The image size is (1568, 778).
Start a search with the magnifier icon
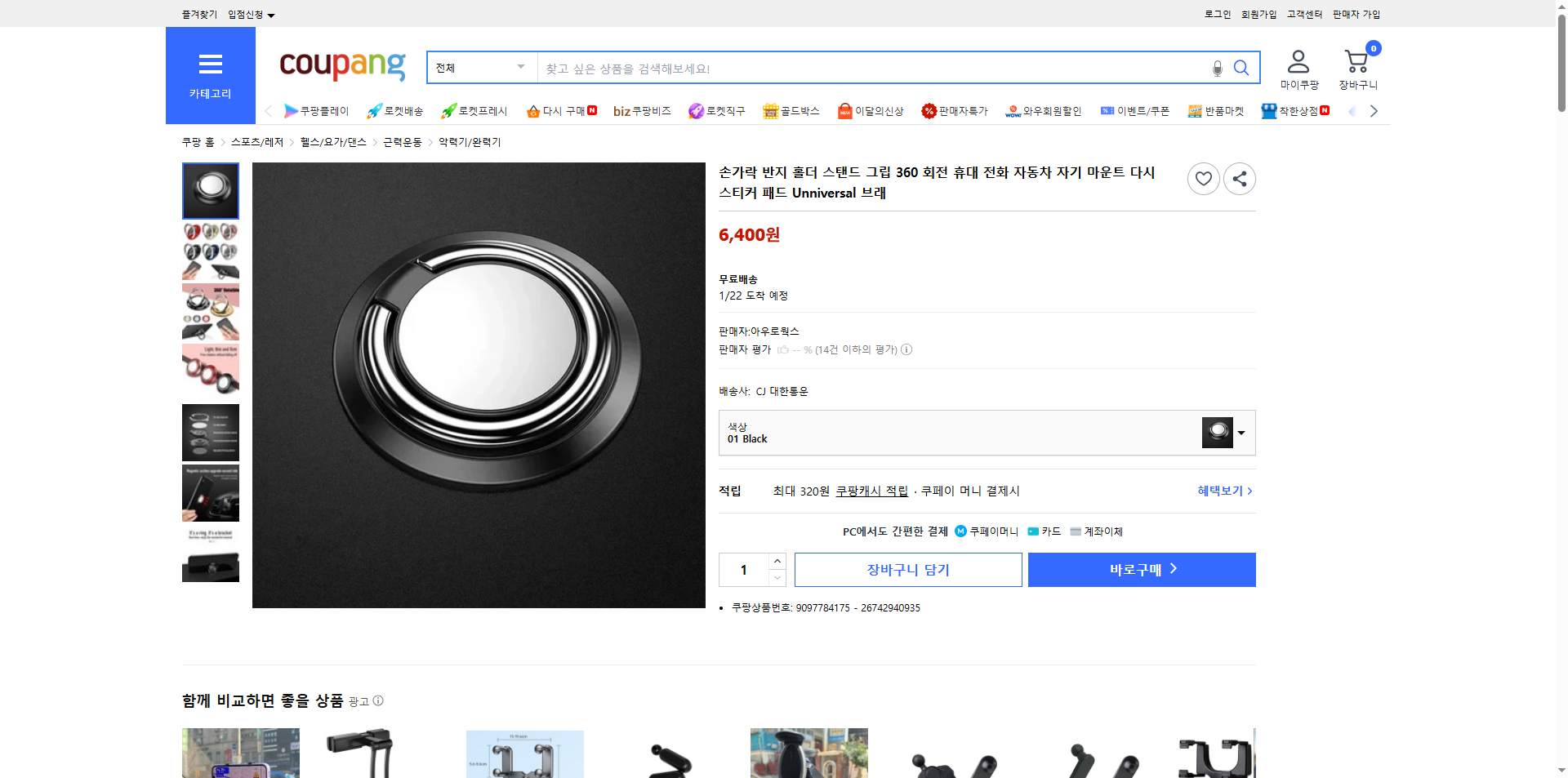click(1241, 68)
